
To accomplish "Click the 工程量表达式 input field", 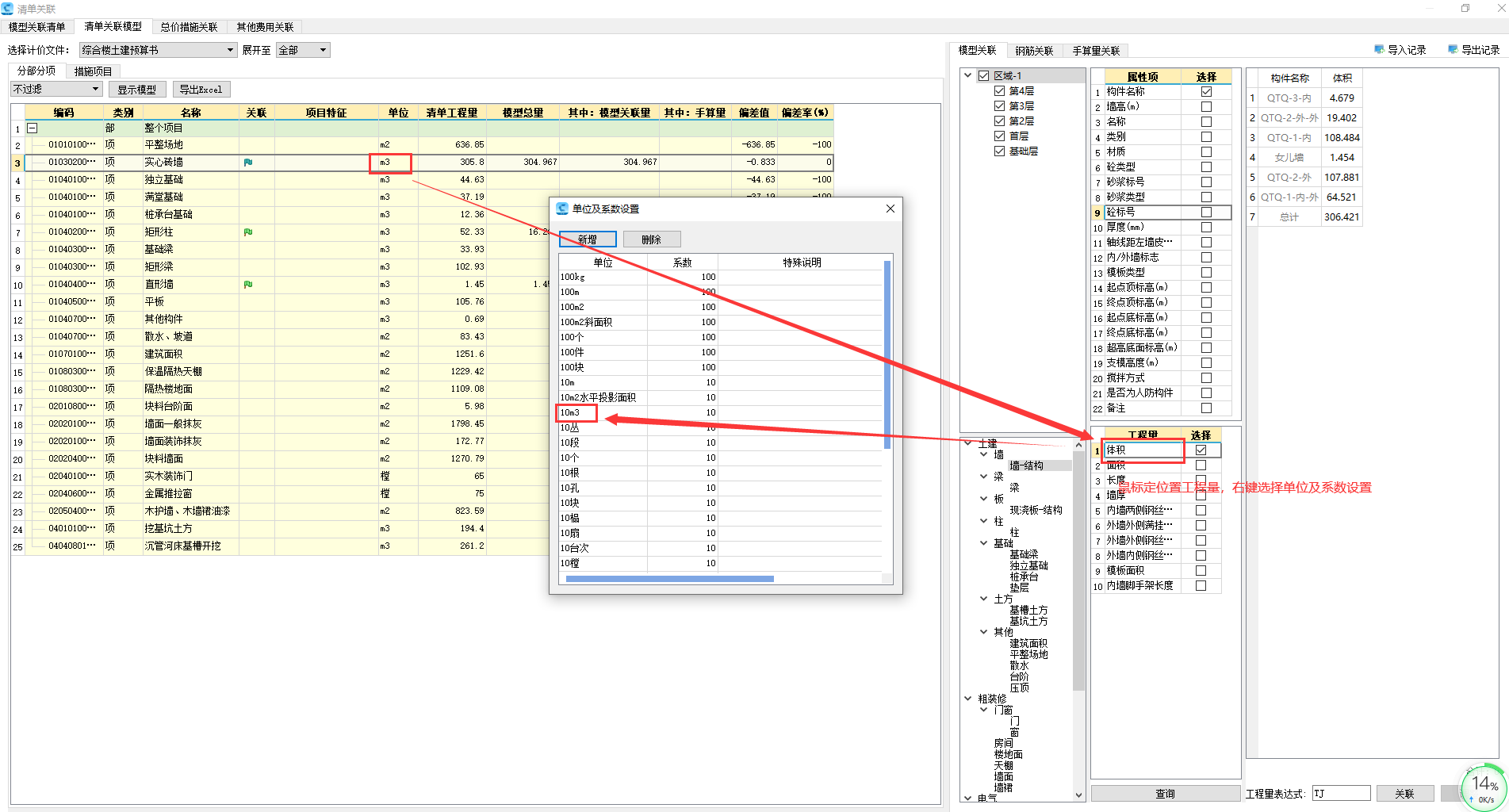I will [1342, 794].
